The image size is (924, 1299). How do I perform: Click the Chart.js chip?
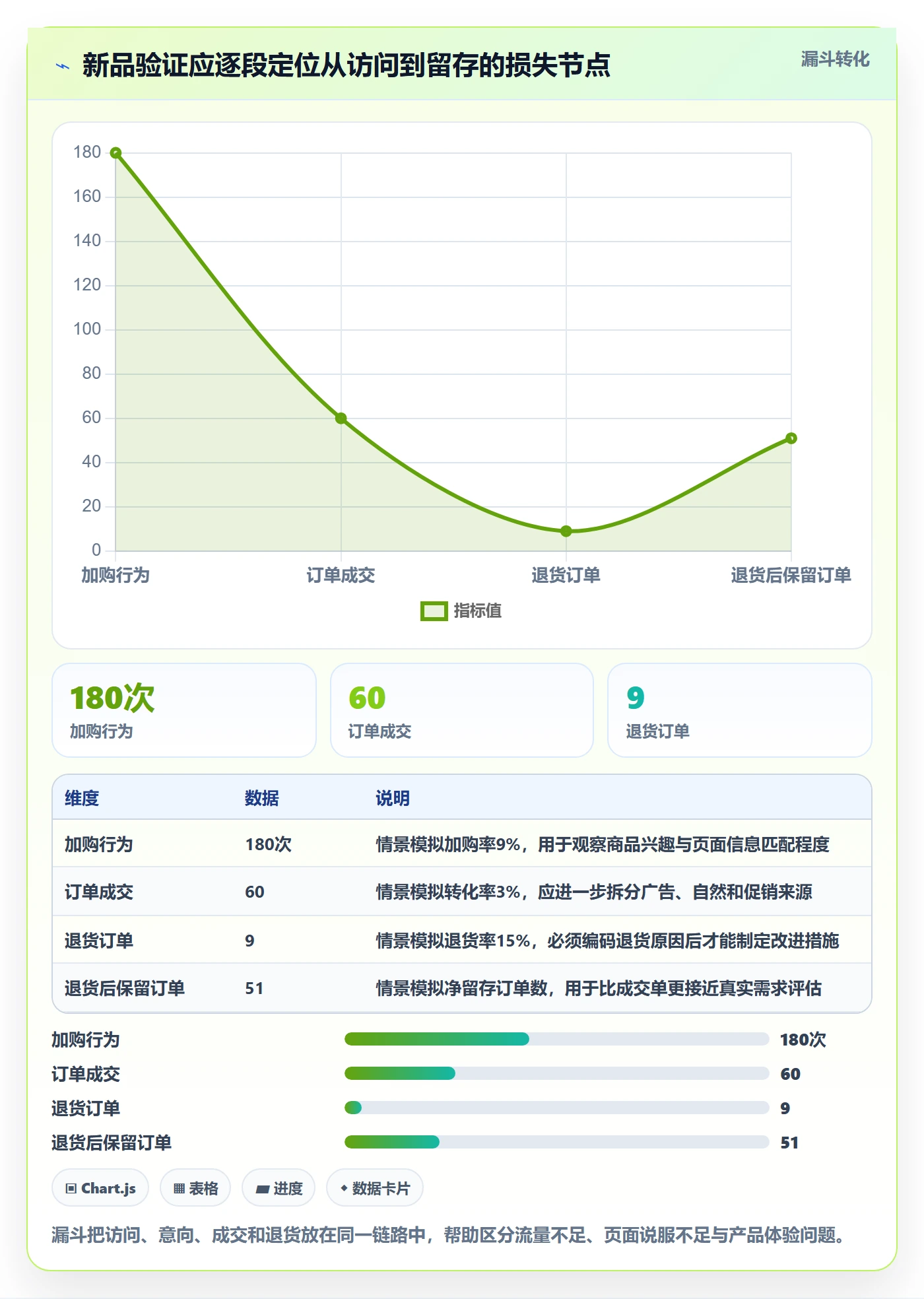[100, 1188]
